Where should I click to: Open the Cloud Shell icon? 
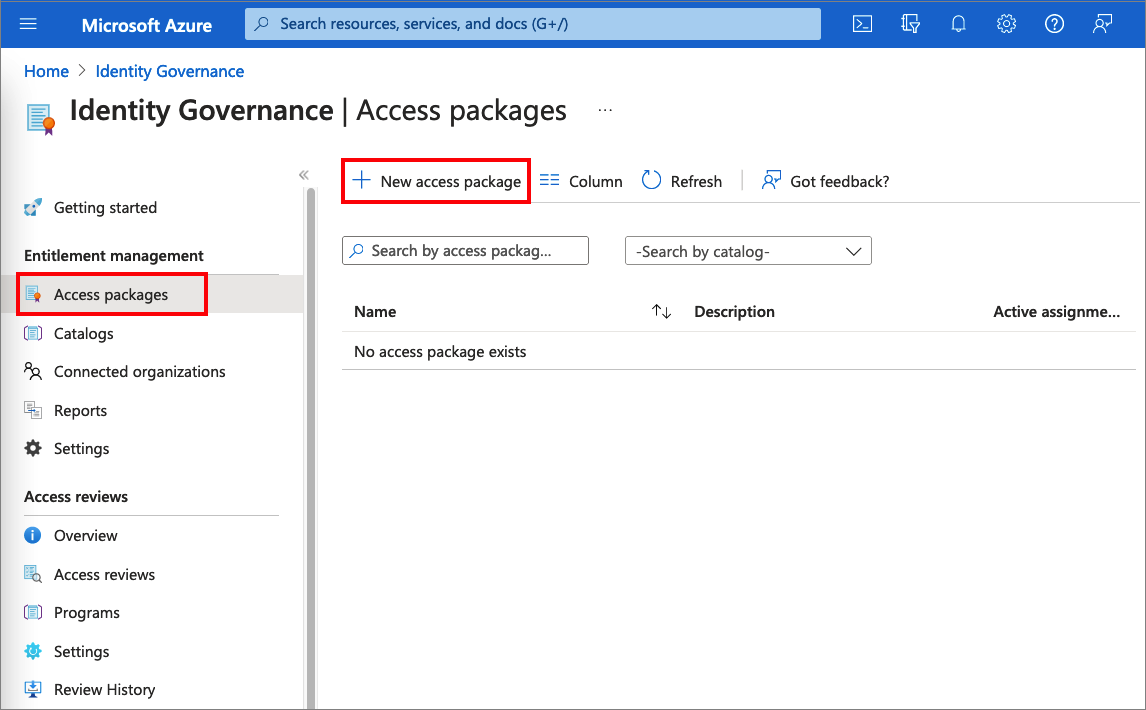coord(862,24)
